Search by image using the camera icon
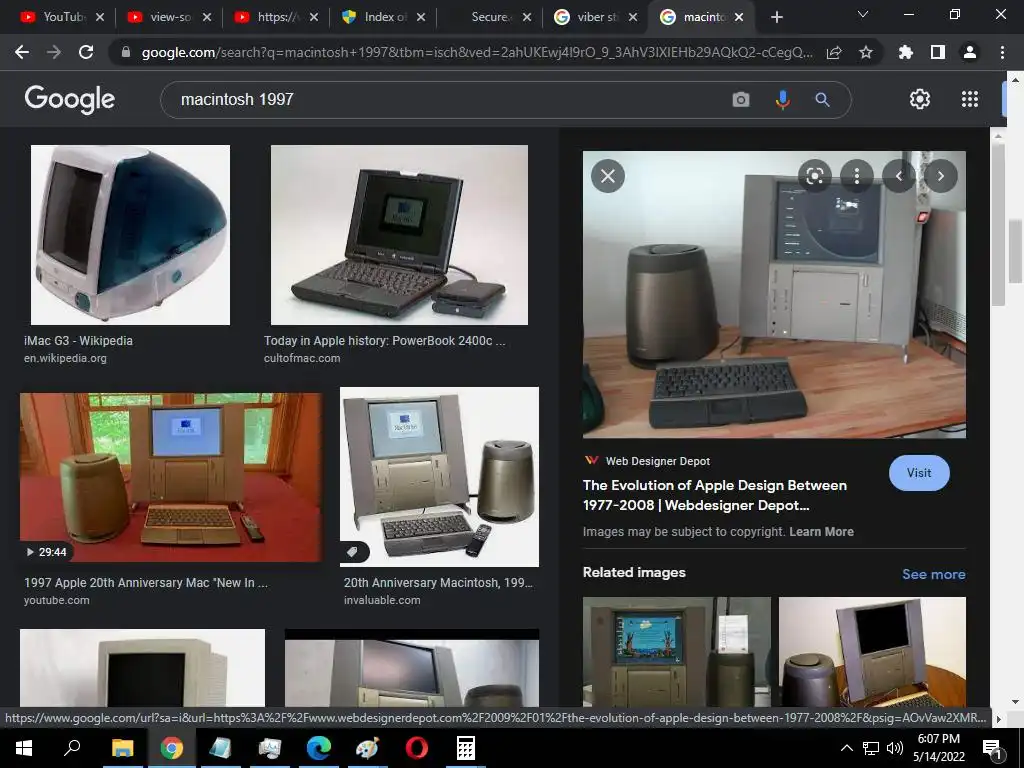Viewport: 1024px width, 768px height. [741, 99]
